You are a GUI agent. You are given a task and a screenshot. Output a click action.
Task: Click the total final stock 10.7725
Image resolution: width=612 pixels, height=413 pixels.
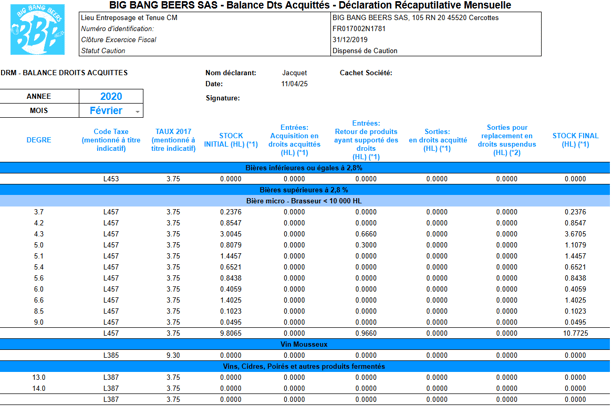pyautogui.click(x=575, y=333)
